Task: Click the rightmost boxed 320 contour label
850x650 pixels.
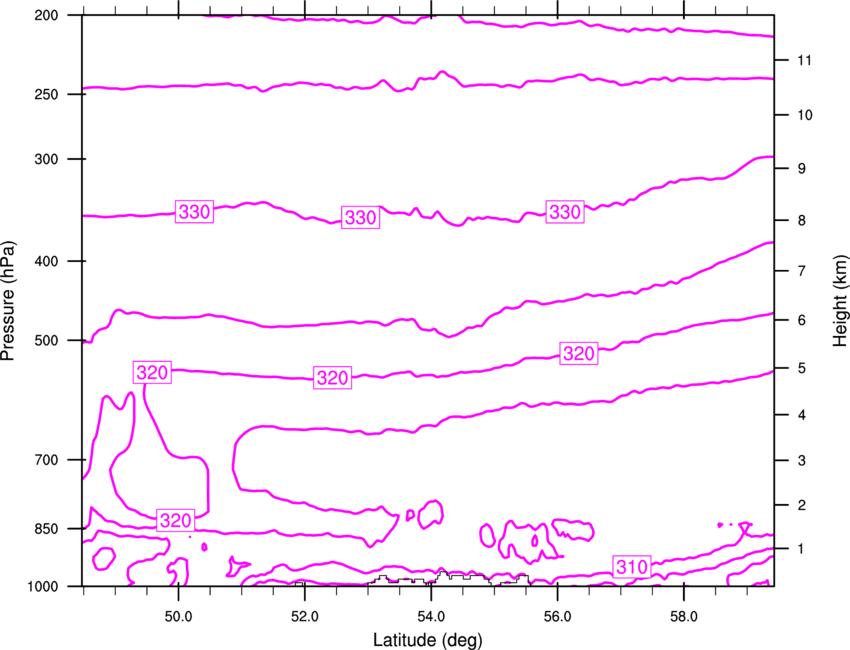Action: tap(579, 353)
